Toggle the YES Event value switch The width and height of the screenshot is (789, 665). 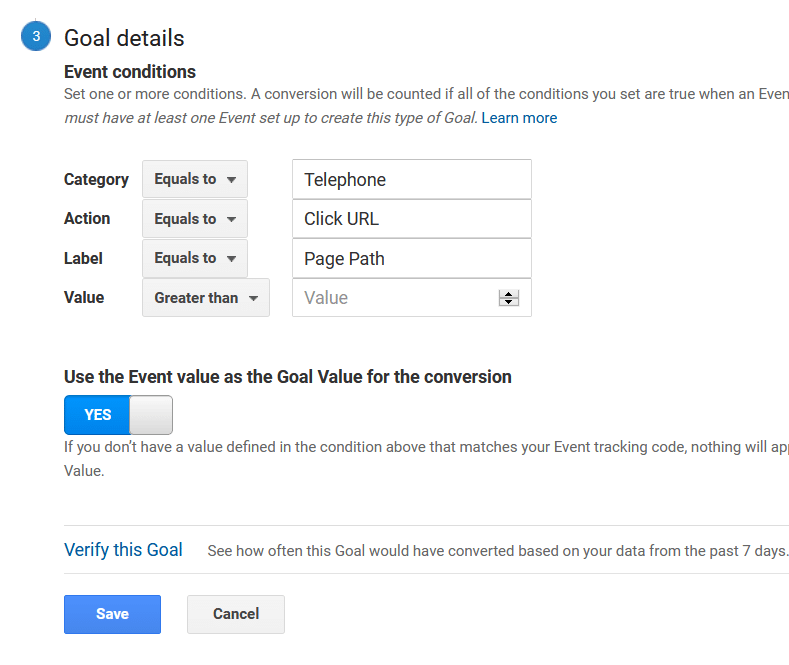coord(118,415)
